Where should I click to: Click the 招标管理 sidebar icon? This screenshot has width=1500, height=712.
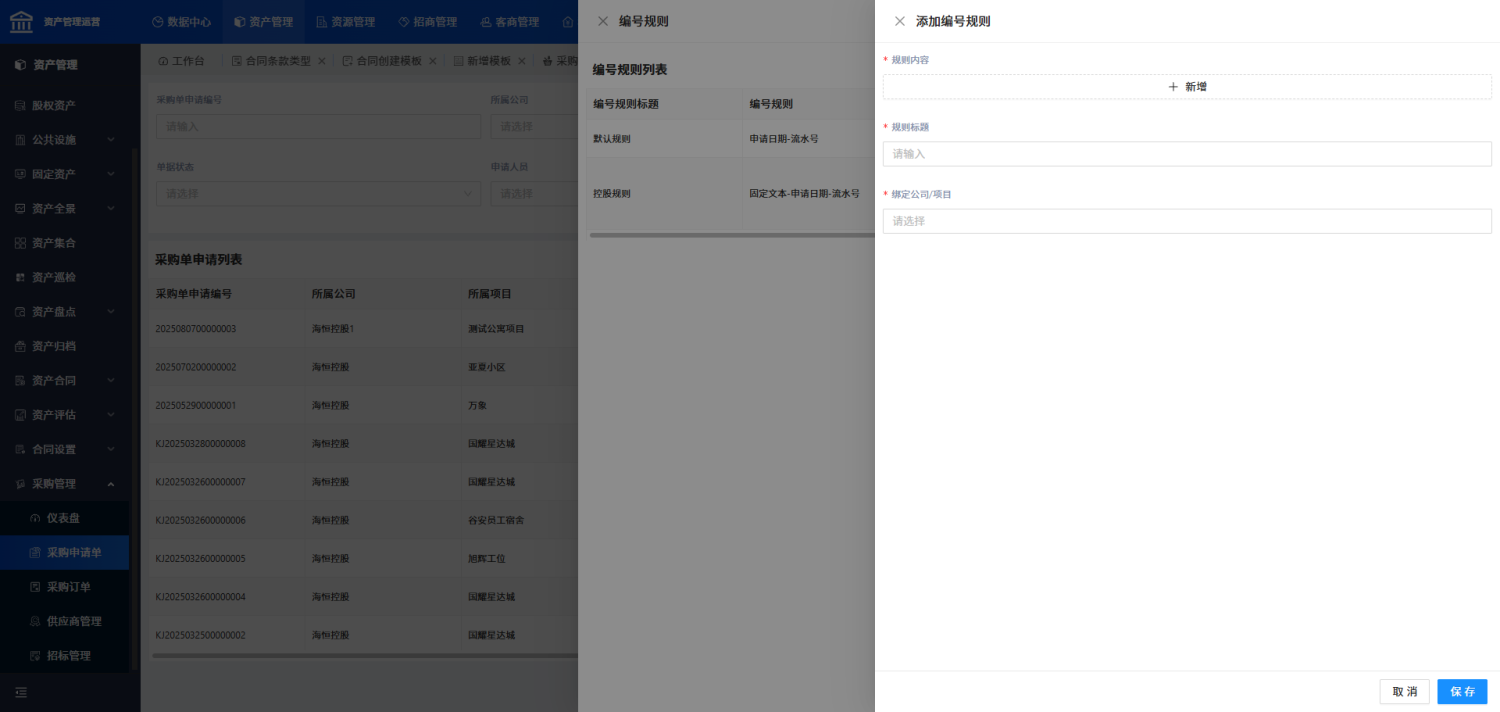tap(35, 656)
